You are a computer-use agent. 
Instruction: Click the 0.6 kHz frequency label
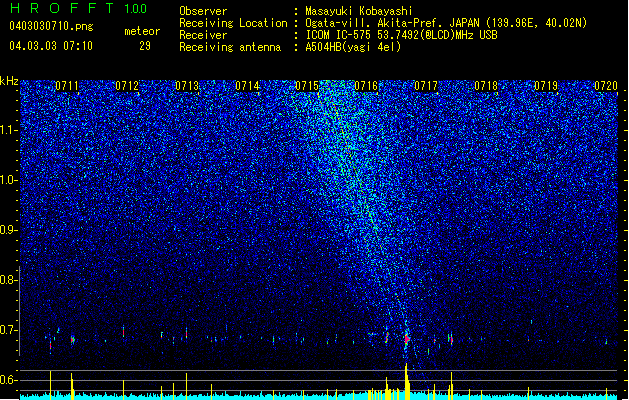pyautogui.click(x=8, y=380)
